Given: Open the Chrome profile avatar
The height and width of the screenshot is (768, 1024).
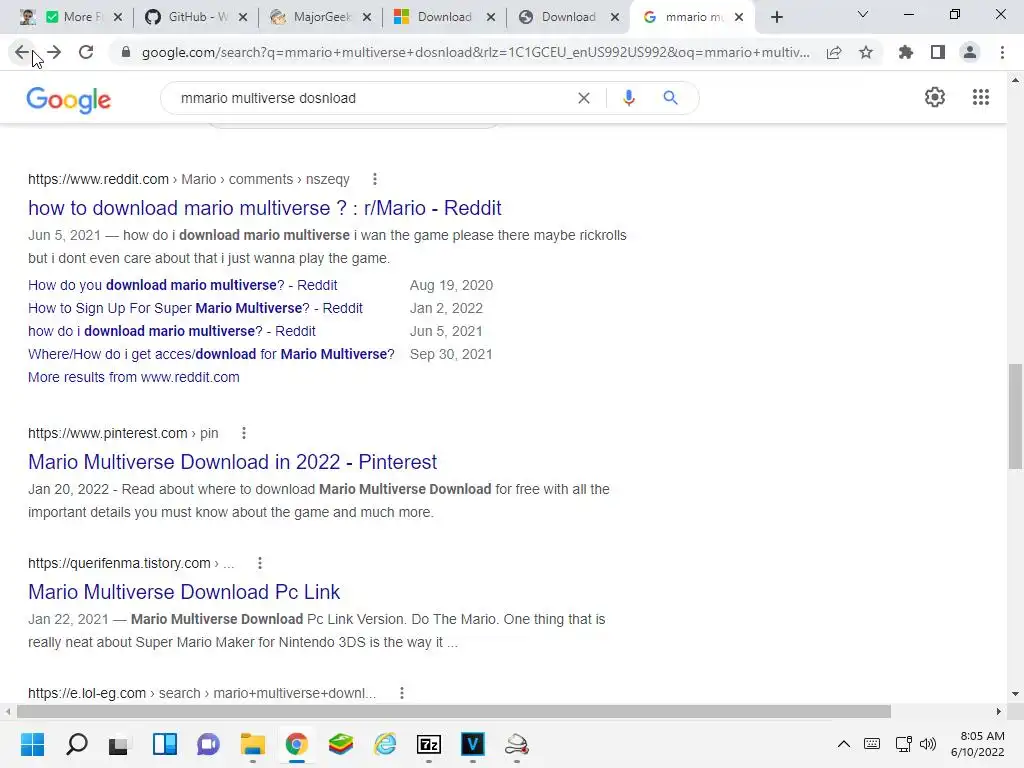Looking at the screenshot, I should click(x=970, y=52).
